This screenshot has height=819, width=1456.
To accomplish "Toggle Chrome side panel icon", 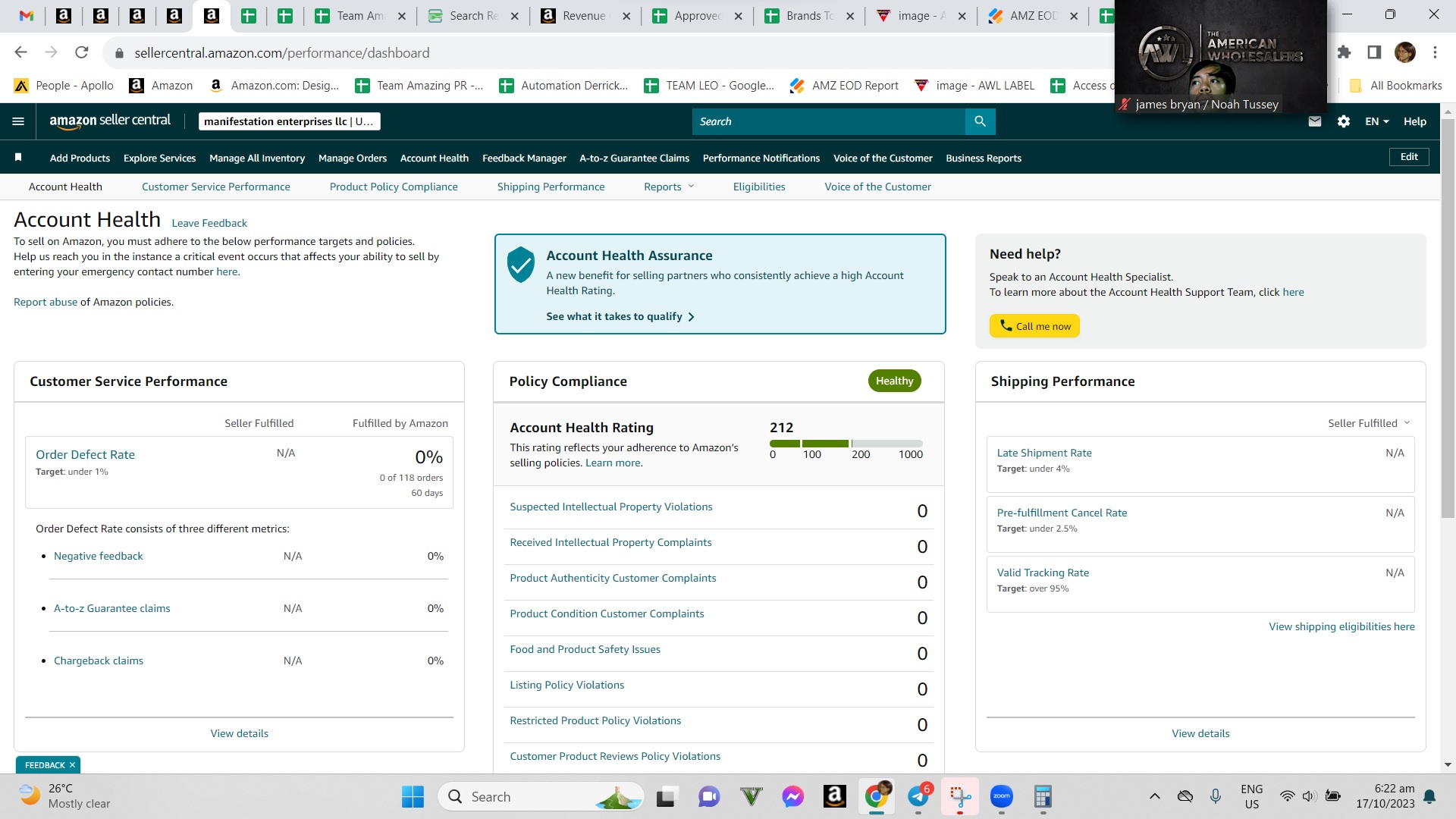I will (1374, 52).
